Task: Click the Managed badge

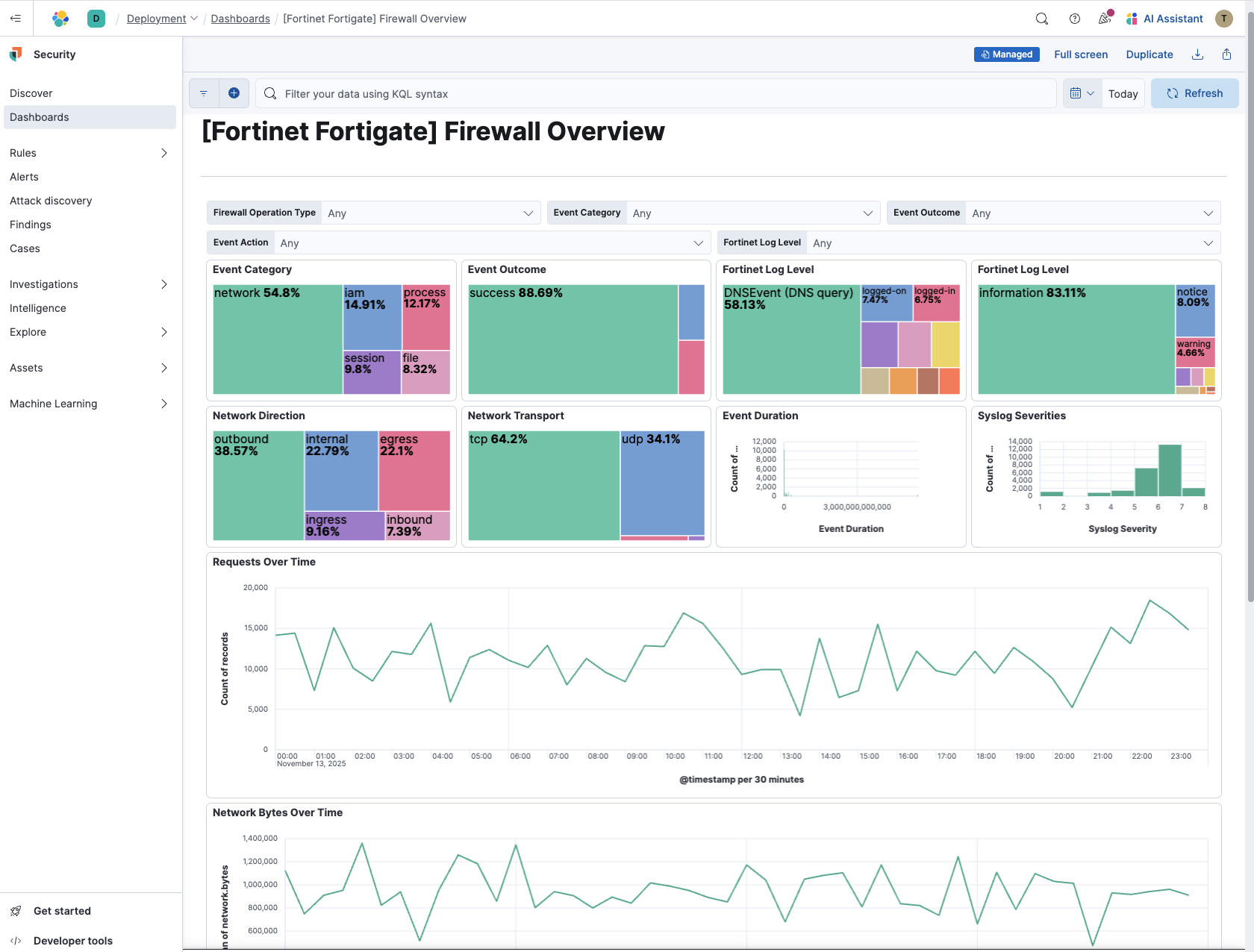Action: 1006,54
